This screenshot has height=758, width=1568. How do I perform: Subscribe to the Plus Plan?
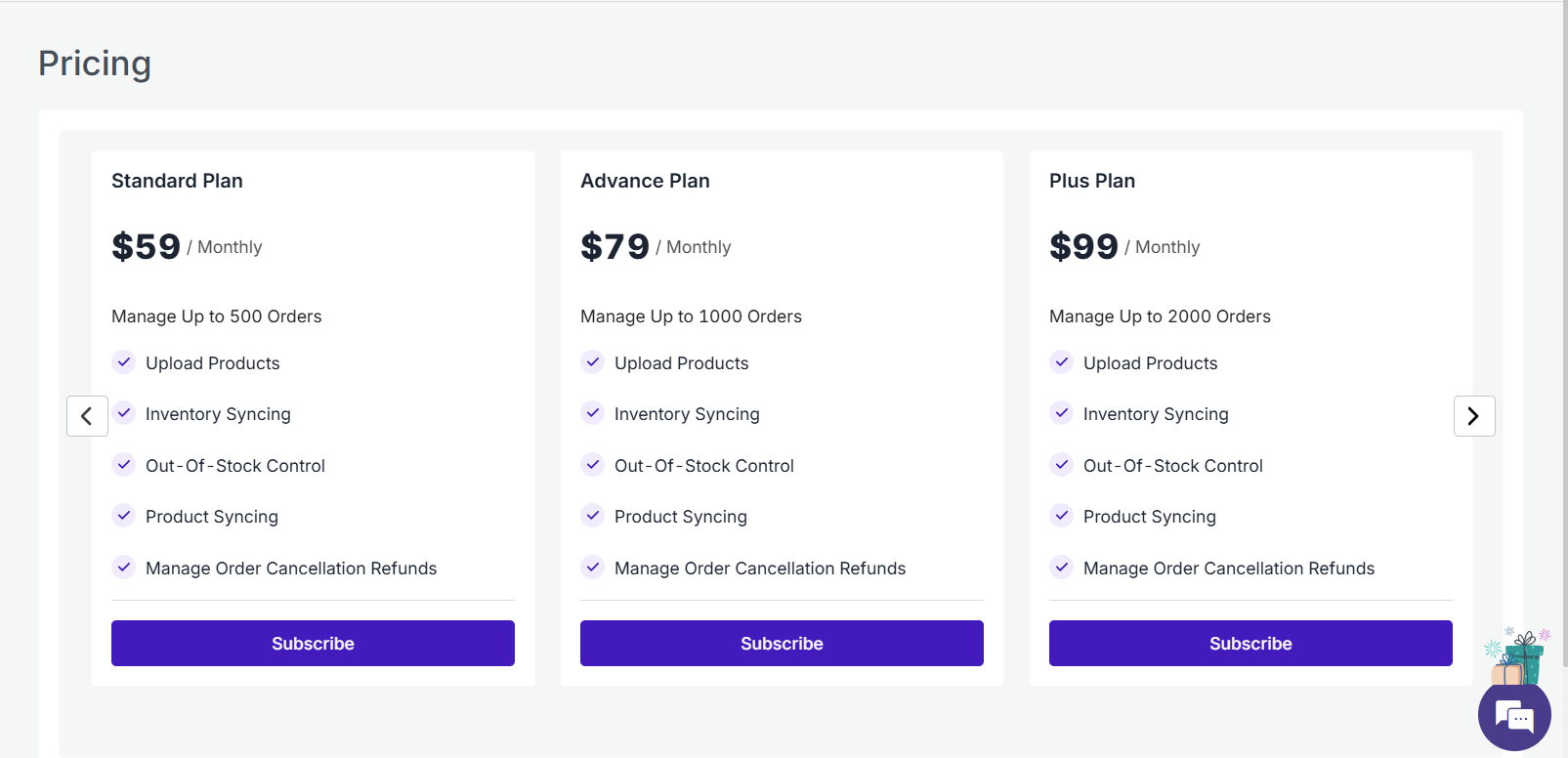pos(1250,644)
